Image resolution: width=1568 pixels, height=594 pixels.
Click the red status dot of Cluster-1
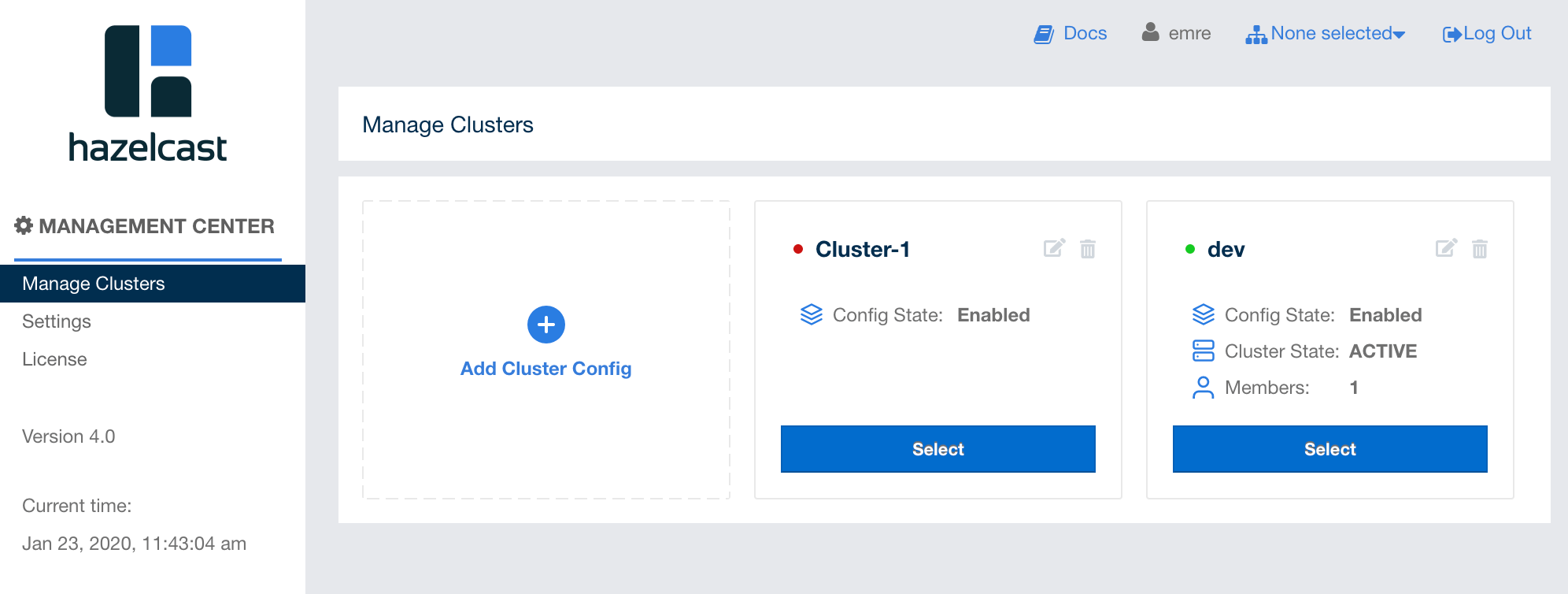tap(798, 249)
